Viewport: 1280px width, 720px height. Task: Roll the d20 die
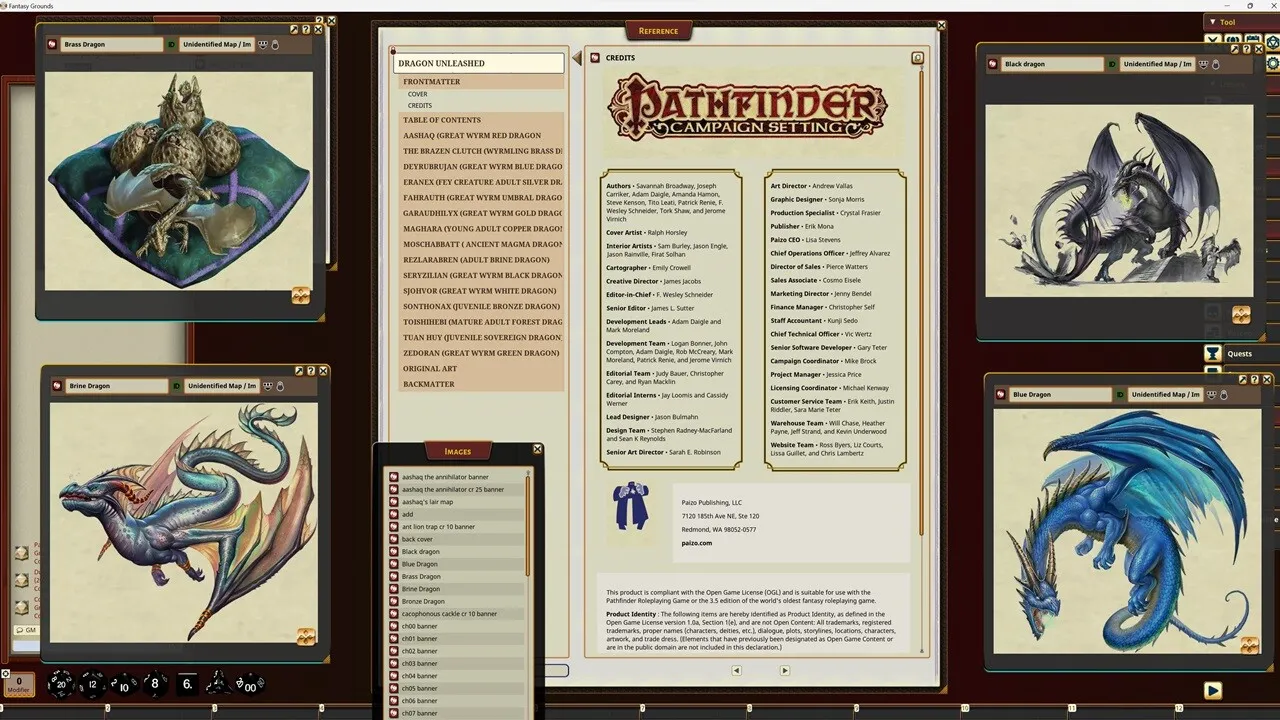tap(61, 684)
